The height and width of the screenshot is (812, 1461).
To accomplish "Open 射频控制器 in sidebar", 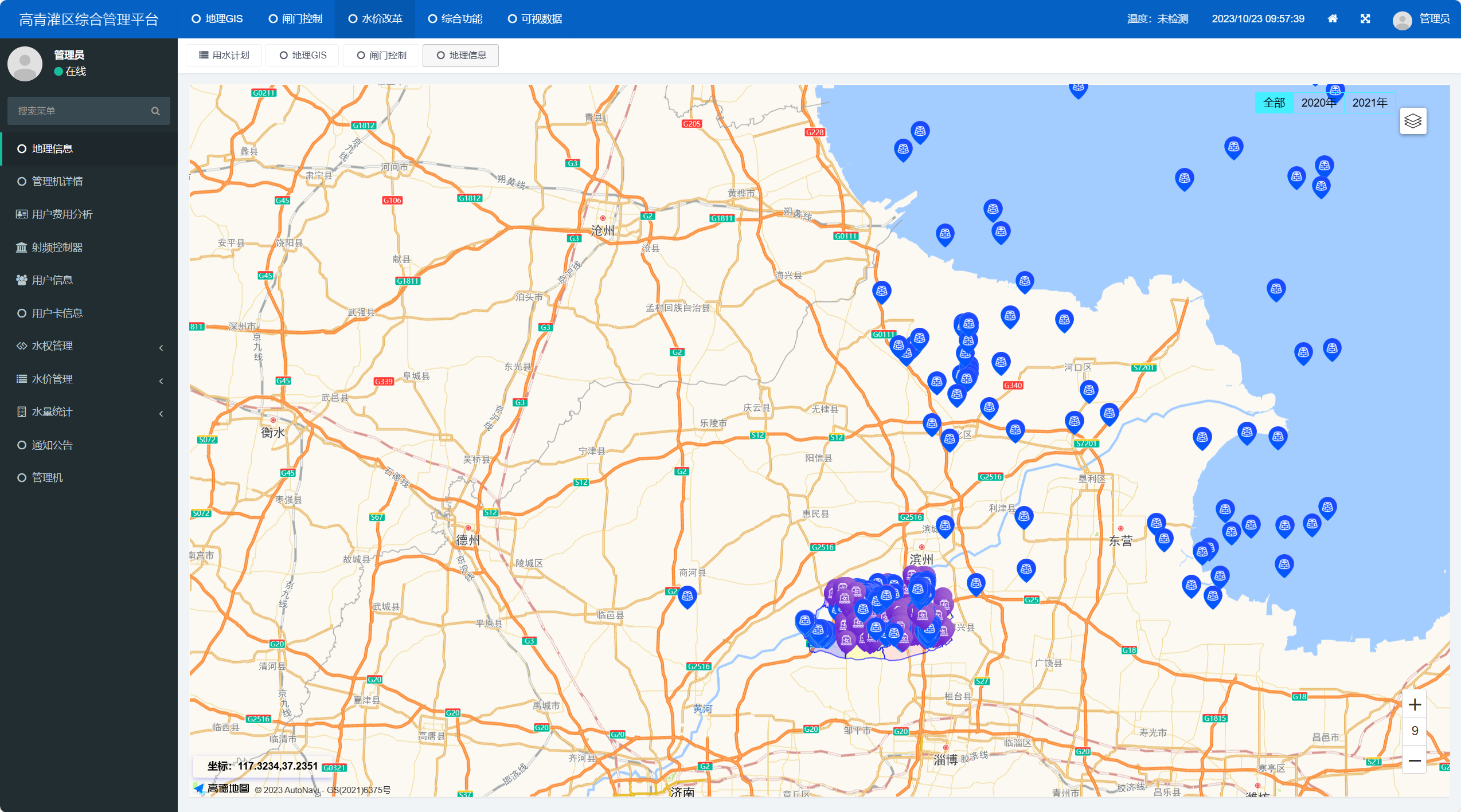I will [x=57, y=248].
